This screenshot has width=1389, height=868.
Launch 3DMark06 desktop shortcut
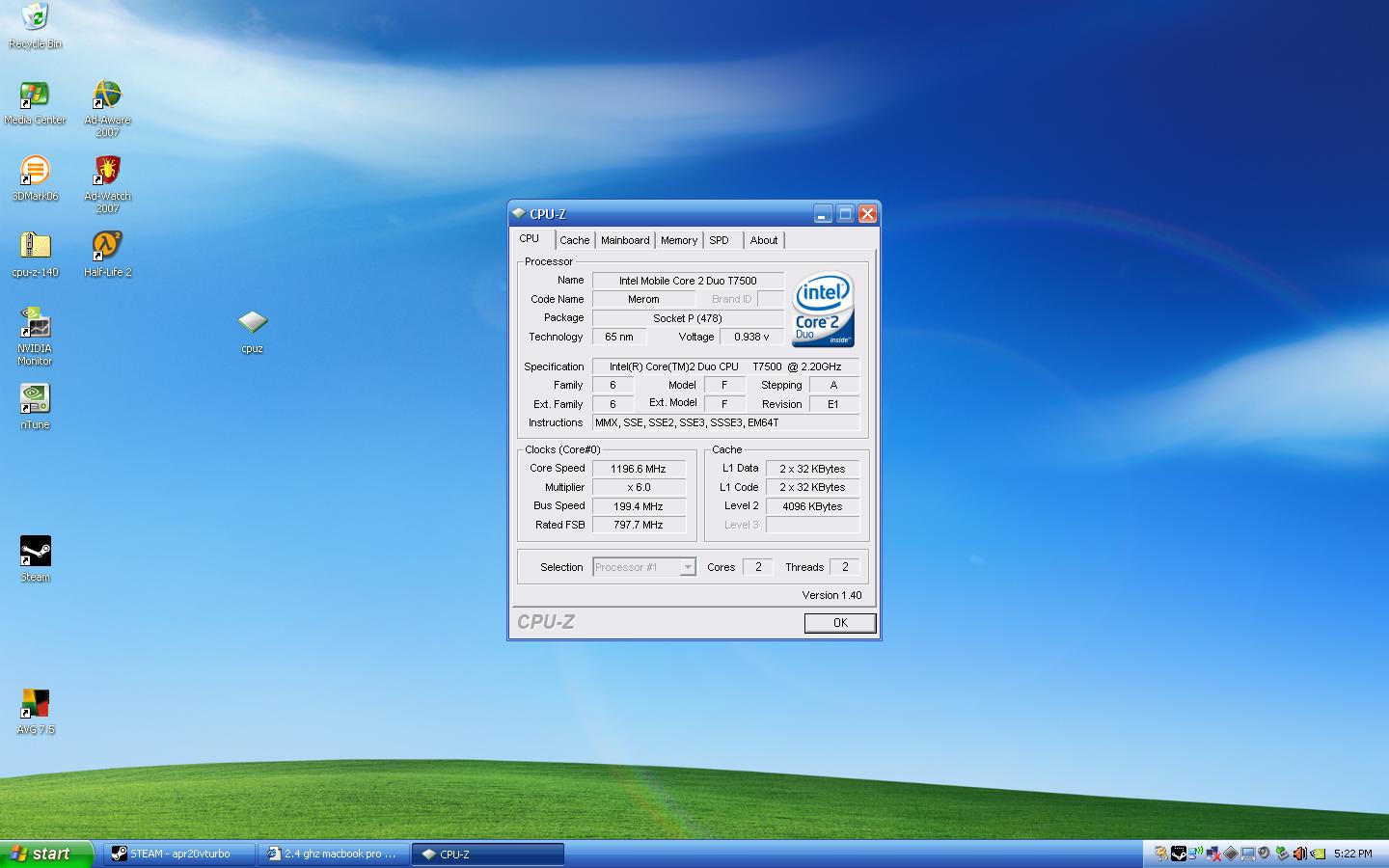click(x=35, y=178)
